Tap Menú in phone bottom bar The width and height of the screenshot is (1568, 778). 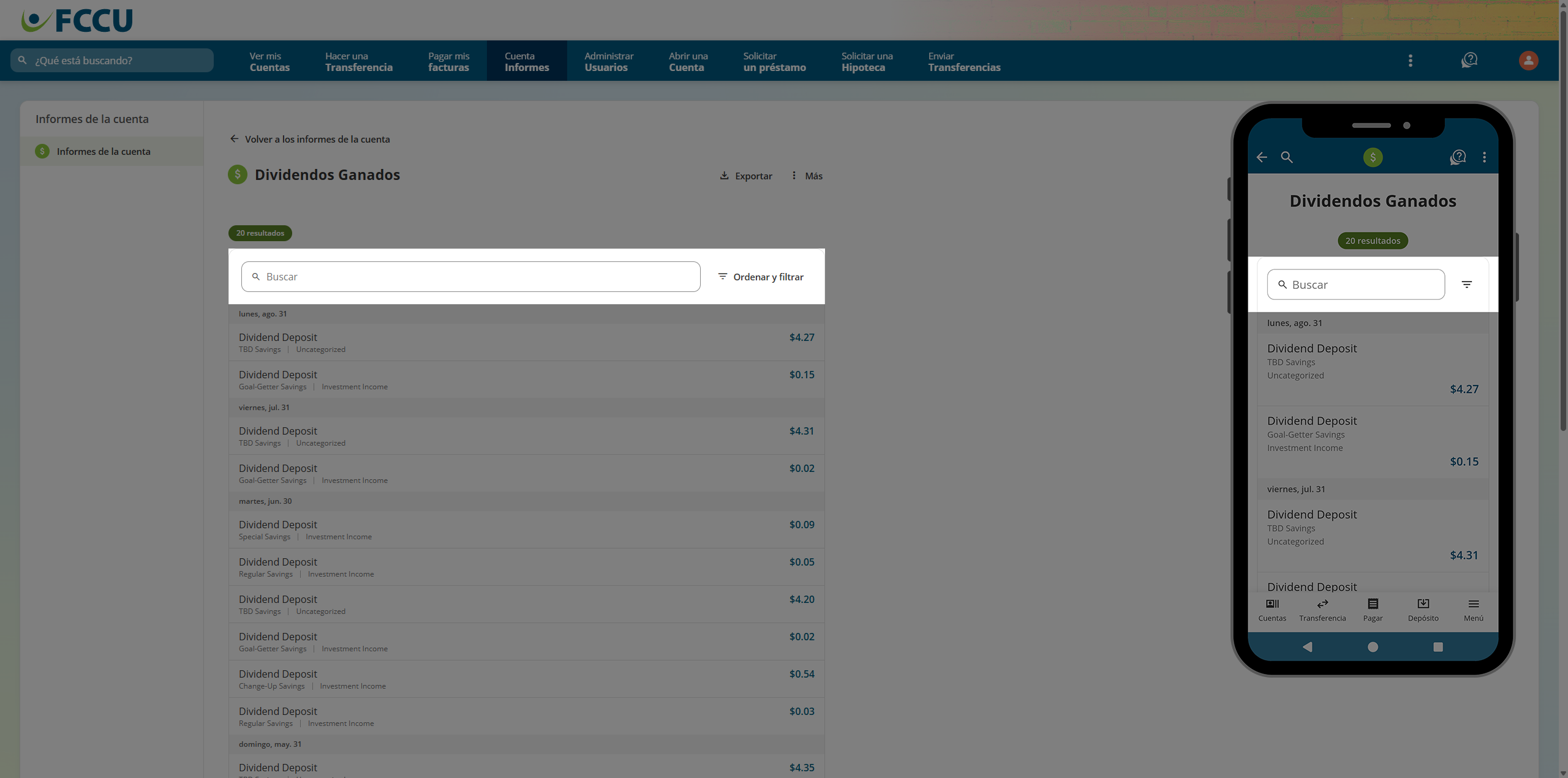[x=1473, y=610]
